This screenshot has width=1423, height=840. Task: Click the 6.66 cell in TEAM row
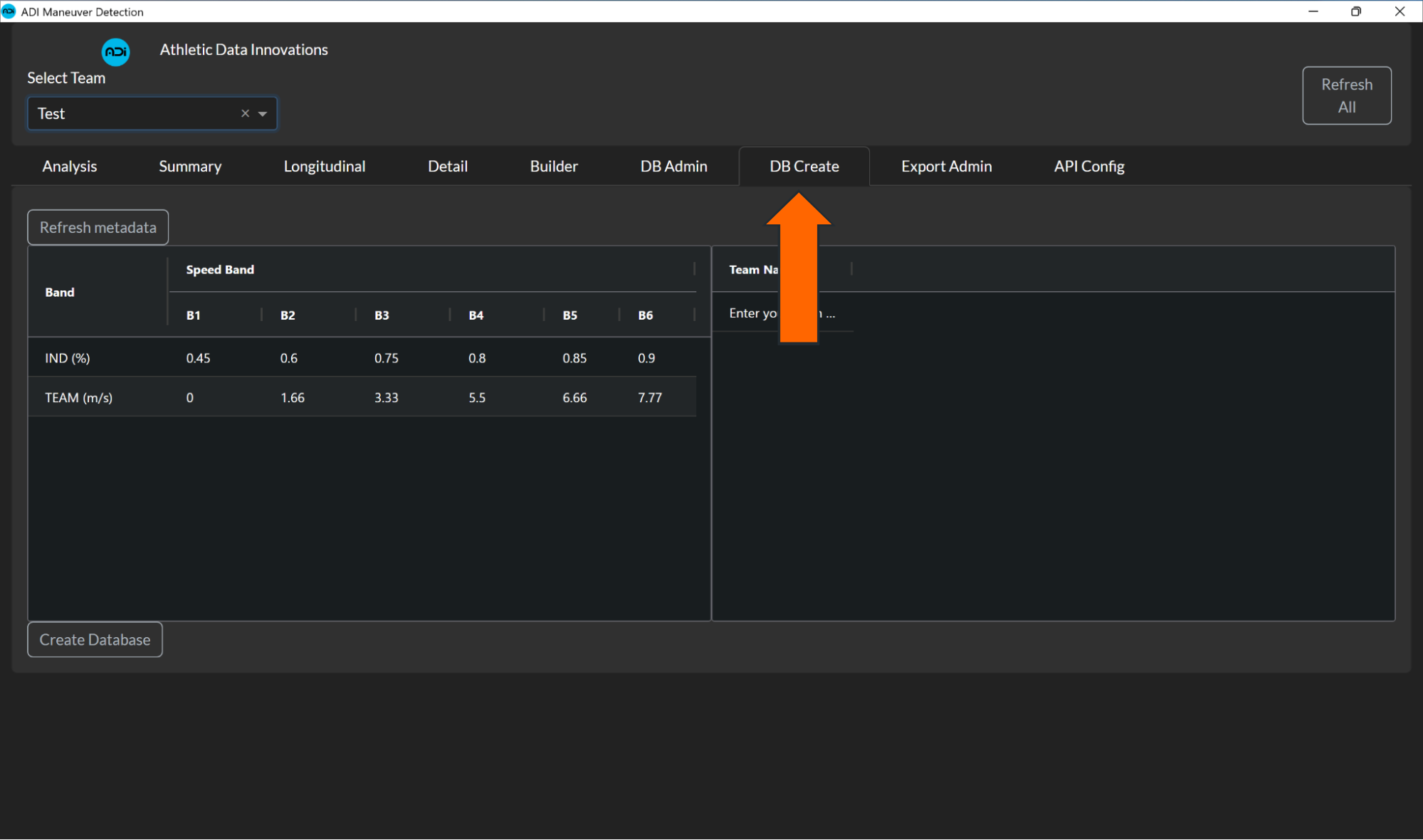pos(582,397)
